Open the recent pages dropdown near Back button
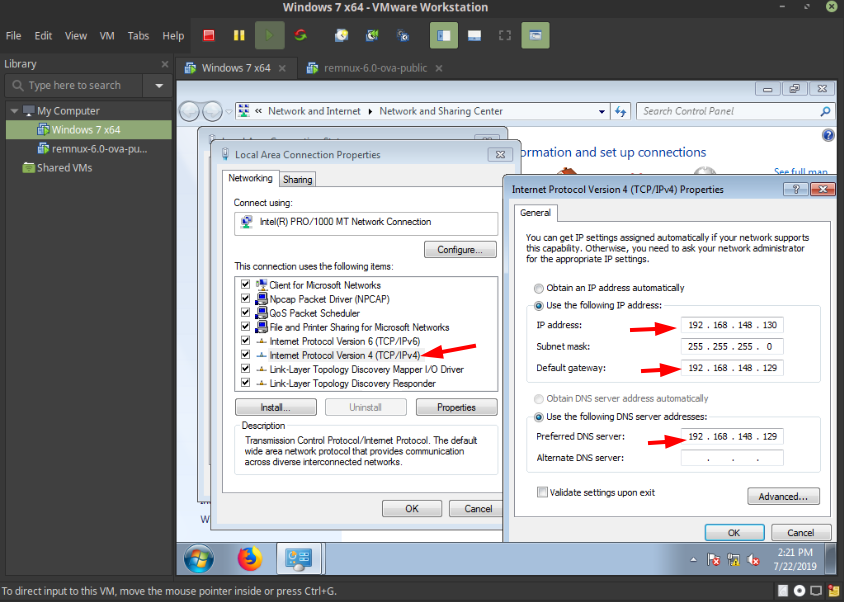The height and width of the screenshot is (602, 844). click(x=229, y=111)
